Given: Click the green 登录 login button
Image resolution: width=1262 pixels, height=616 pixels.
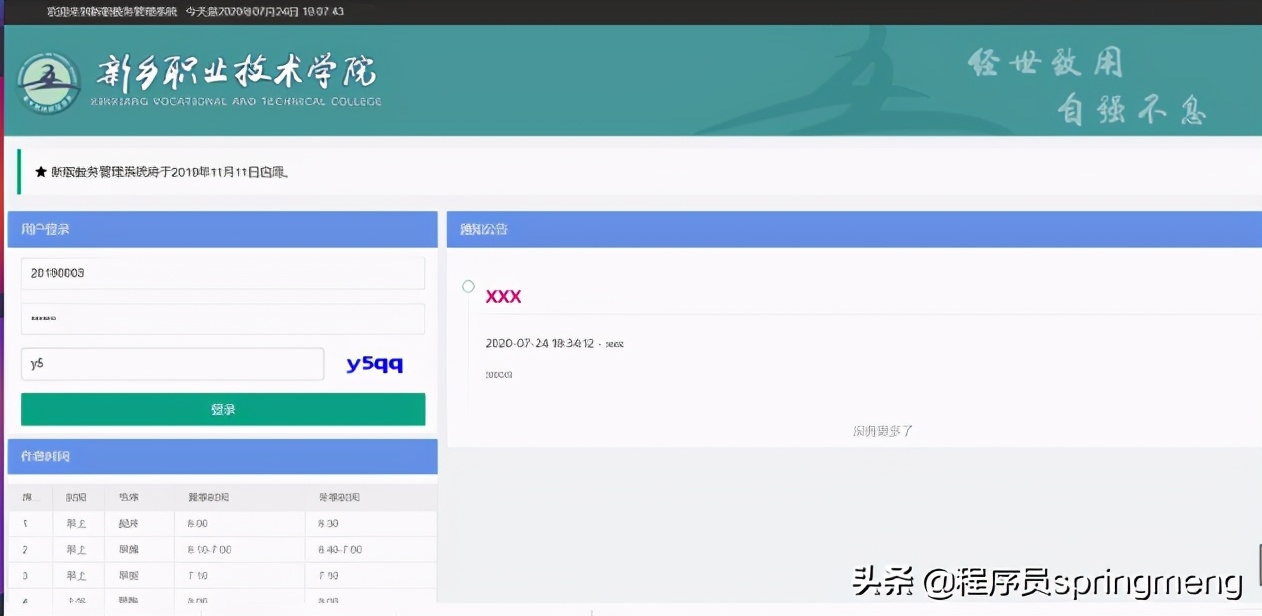Looking at the screenshot, I should click(222, 409).
